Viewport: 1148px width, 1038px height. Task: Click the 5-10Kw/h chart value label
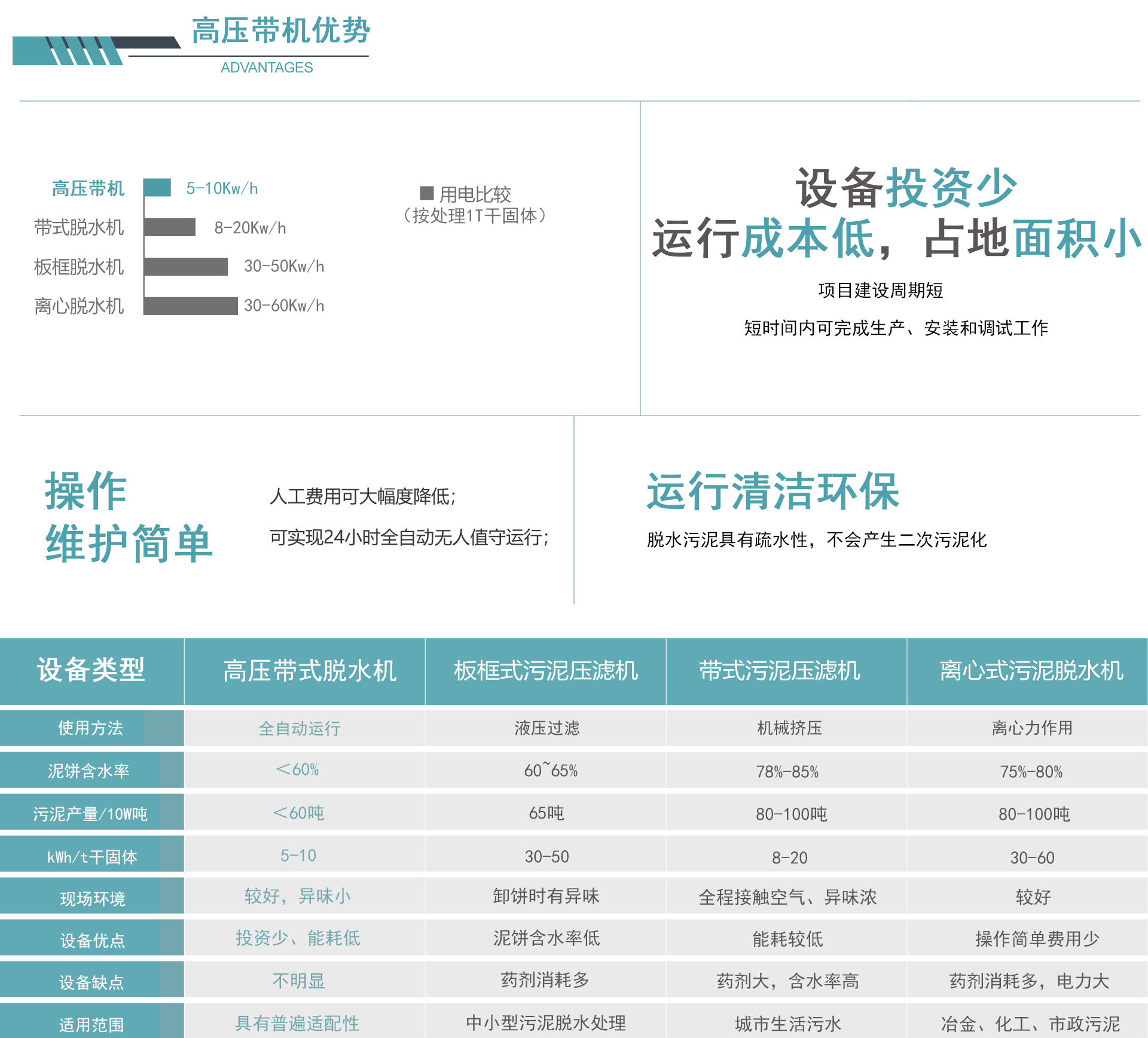(222, 188)
